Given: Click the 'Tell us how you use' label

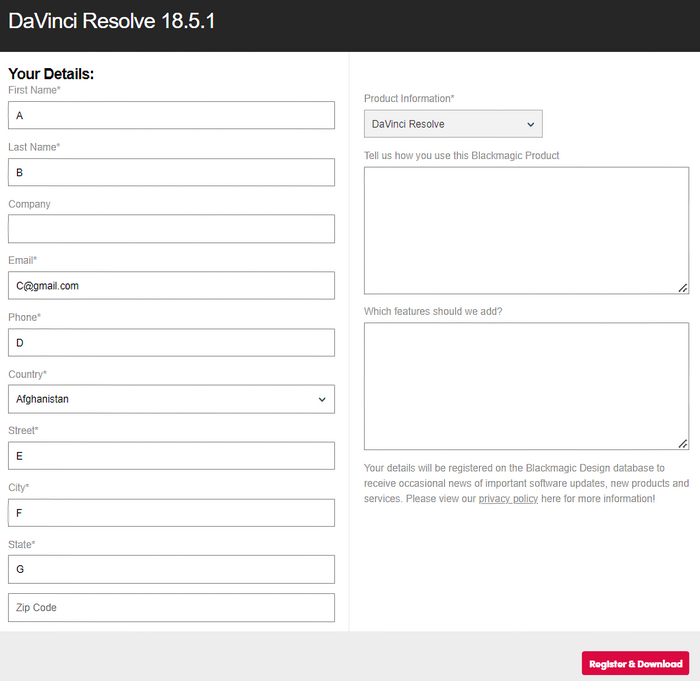Looking at the screenshot, I should [x=461, y=156].
